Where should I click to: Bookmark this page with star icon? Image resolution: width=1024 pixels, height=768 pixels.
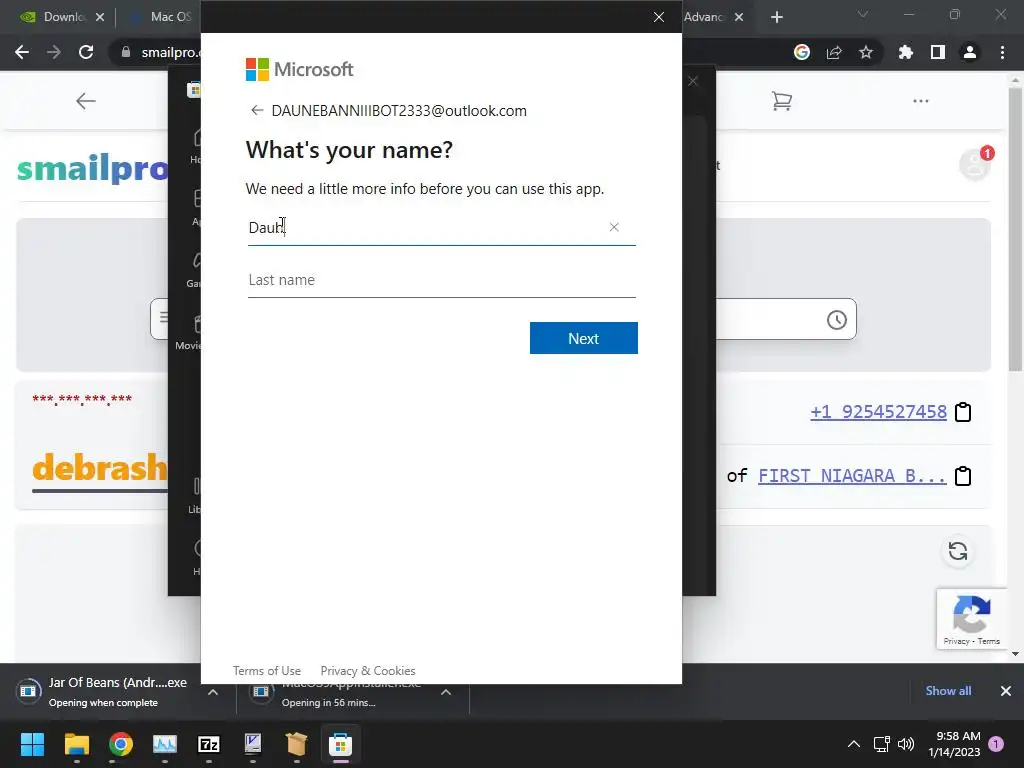(866, 52)
